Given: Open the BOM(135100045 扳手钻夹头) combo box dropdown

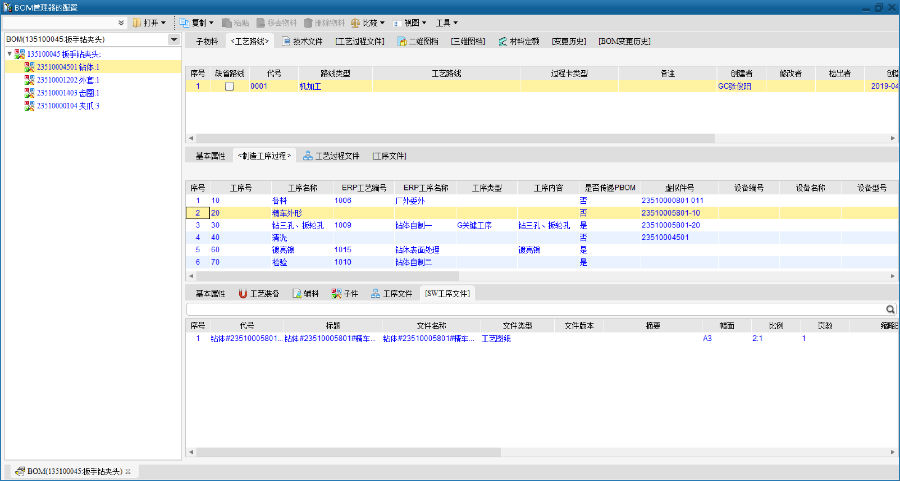Looking at the screenshot, I should coord(174,40).
